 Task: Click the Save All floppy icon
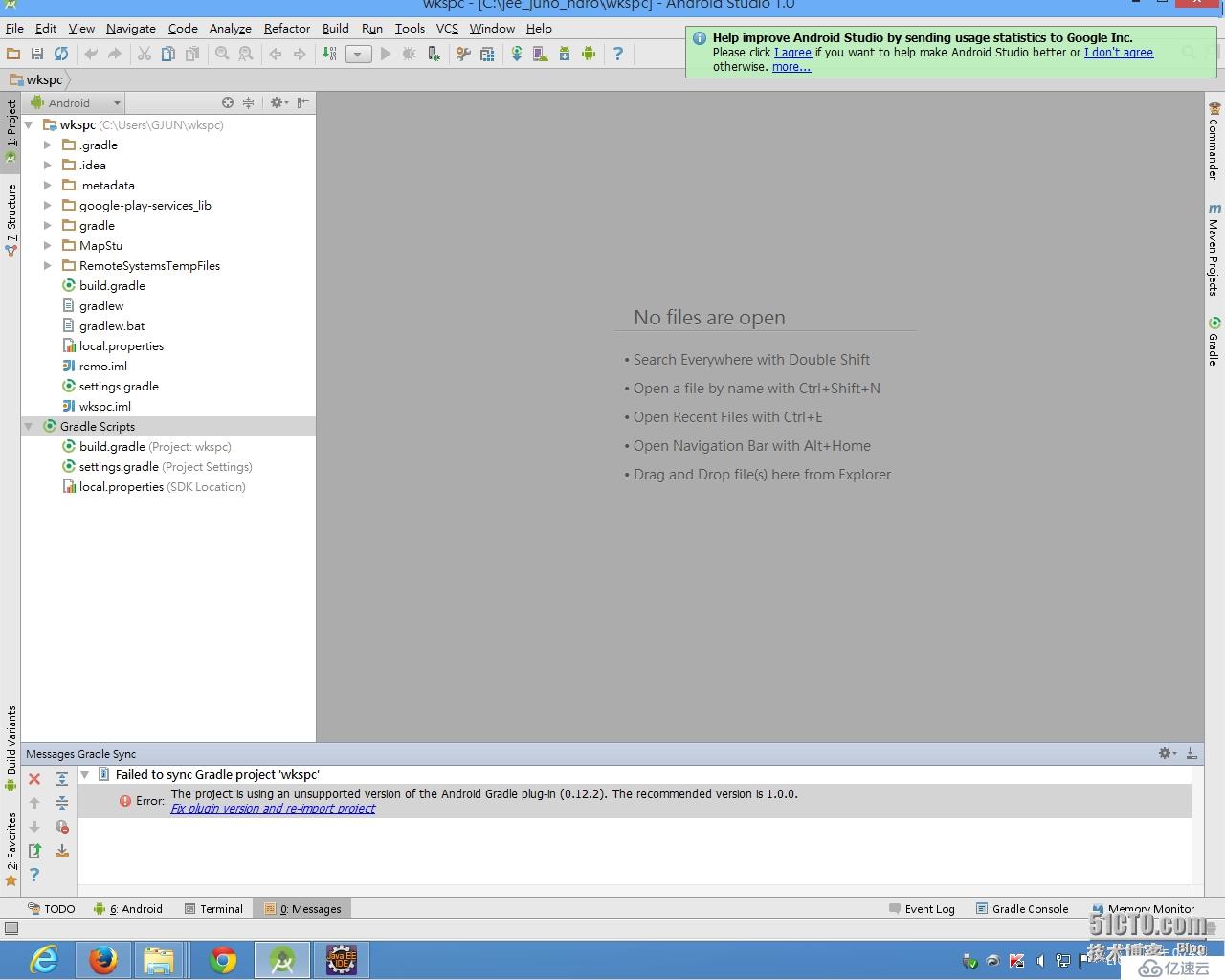(x=37, y=54)
